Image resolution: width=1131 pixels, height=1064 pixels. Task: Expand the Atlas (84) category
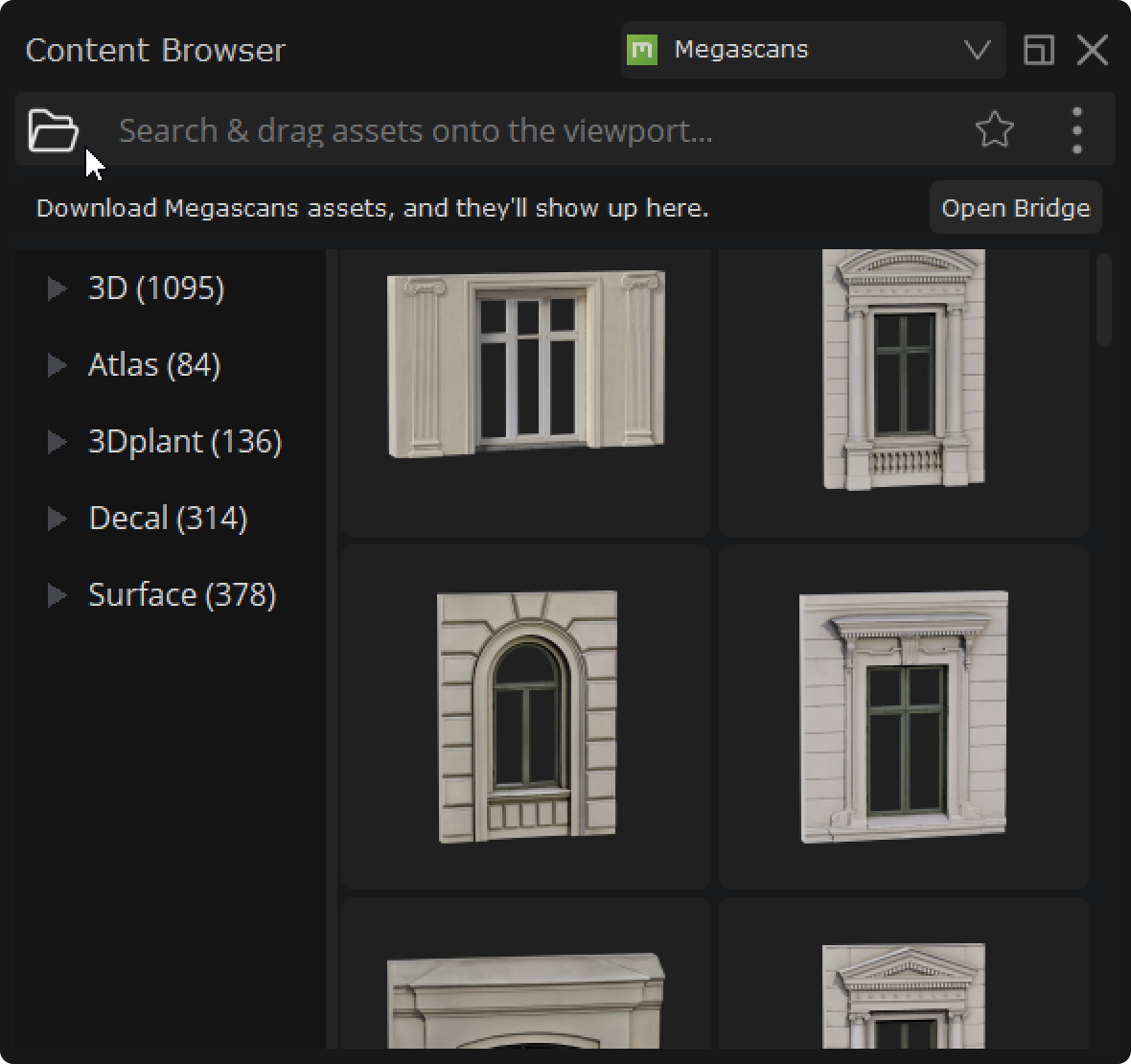point(58,365)
